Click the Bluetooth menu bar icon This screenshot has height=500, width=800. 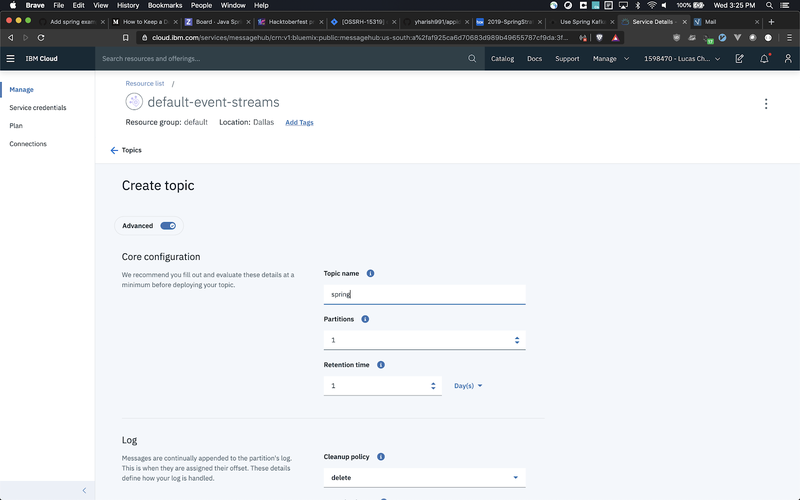point(638,5)
